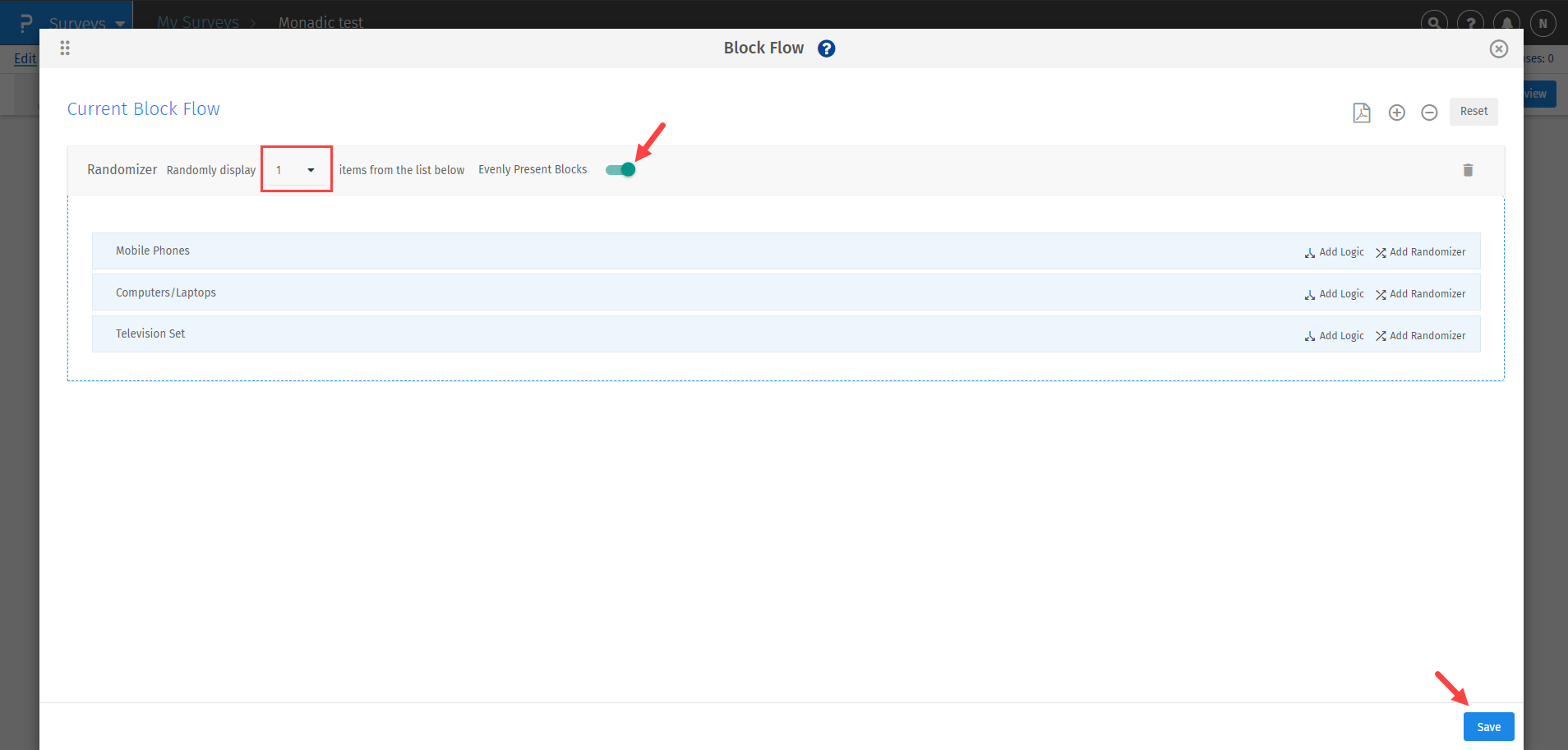Open the help icon in top bar
Image resolution: width=1568 pixels, height=750 pixels.
[1470, 23]
